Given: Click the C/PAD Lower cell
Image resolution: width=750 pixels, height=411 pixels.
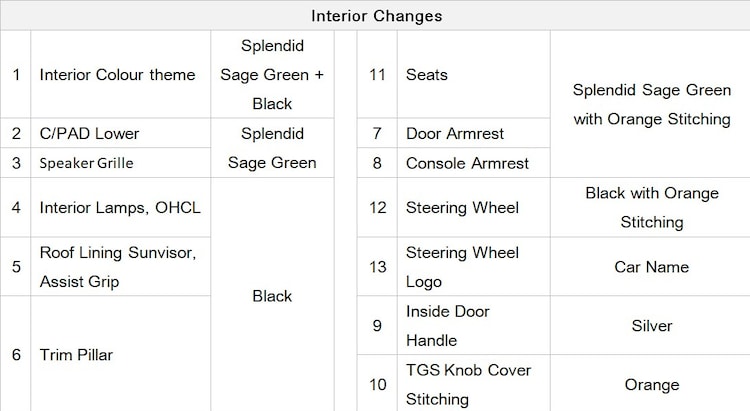Looking at the screenshot, I should pyautogui.click(x=89, y=133).
